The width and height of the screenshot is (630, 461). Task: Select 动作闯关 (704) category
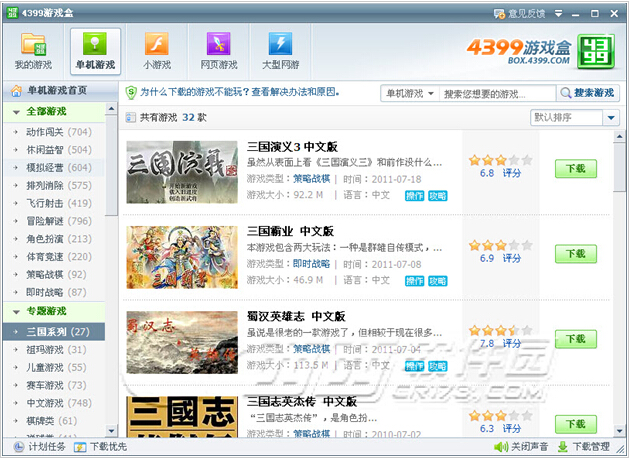(x=54, y=132)
